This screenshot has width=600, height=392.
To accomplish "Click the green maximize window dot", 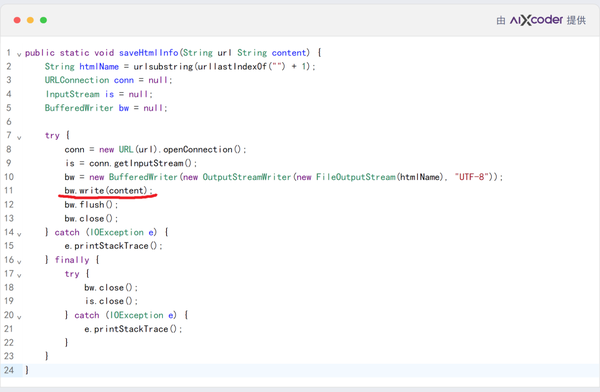I will tap(44, 20).
